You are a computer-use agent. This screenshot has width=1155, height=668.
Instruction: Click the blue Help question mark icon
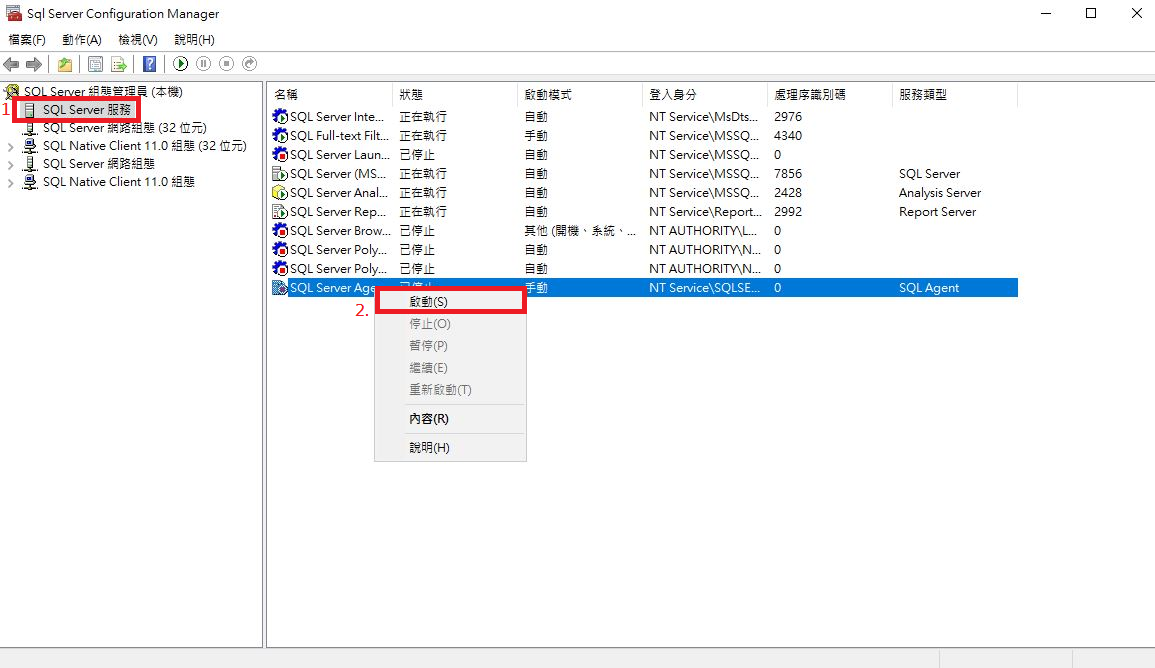tap(150, 64)
